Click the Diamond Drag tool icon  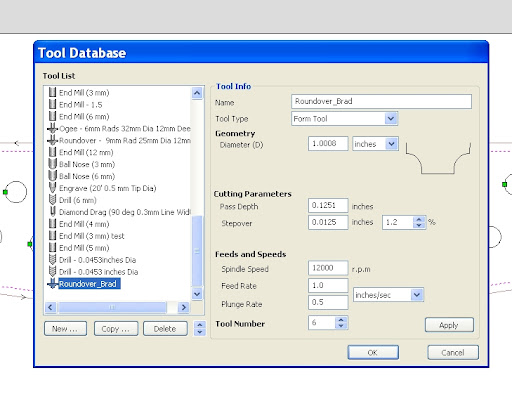pos(52,212)
